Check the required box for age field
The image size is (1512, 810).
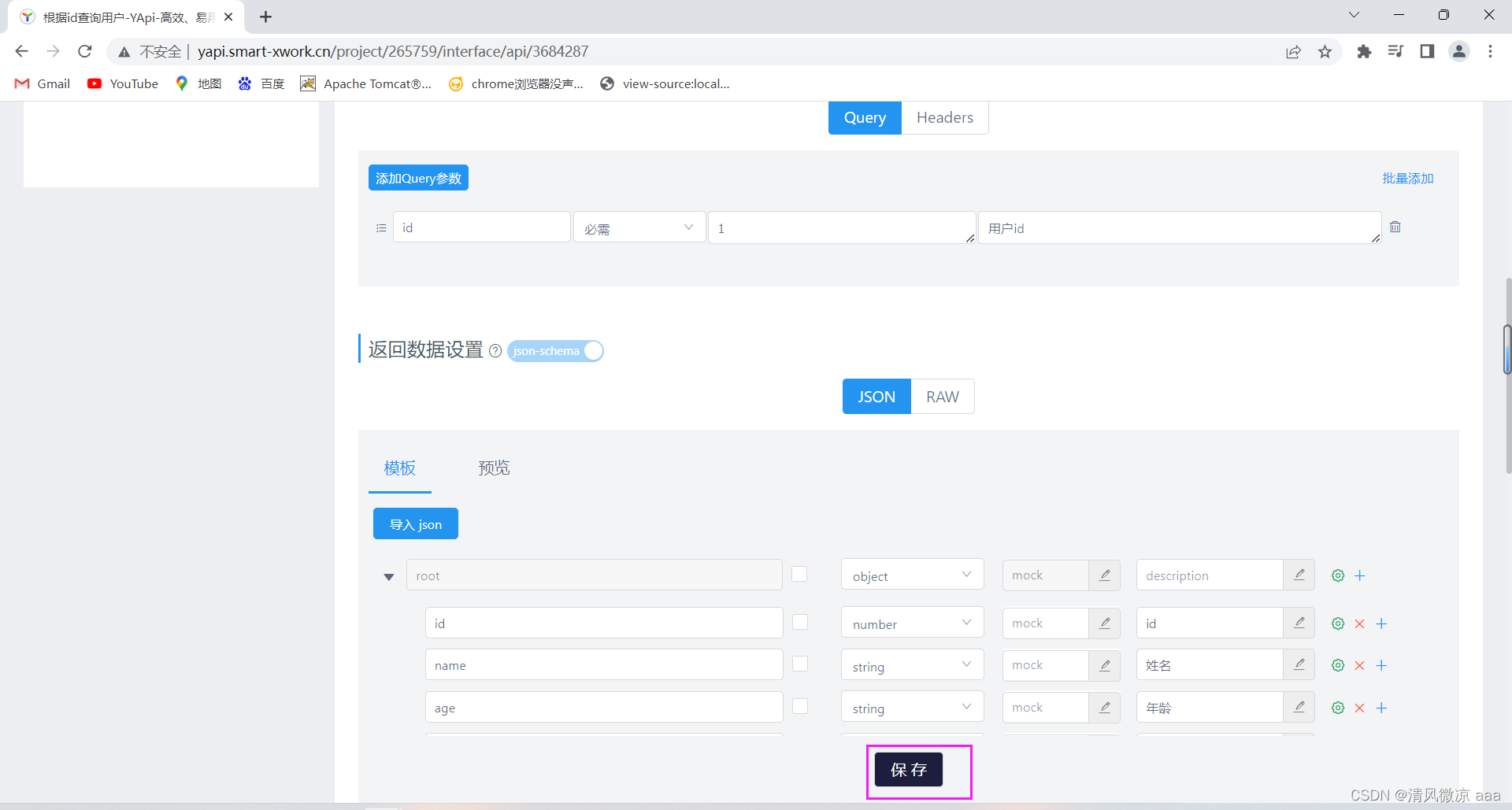[x=799, y=706]
